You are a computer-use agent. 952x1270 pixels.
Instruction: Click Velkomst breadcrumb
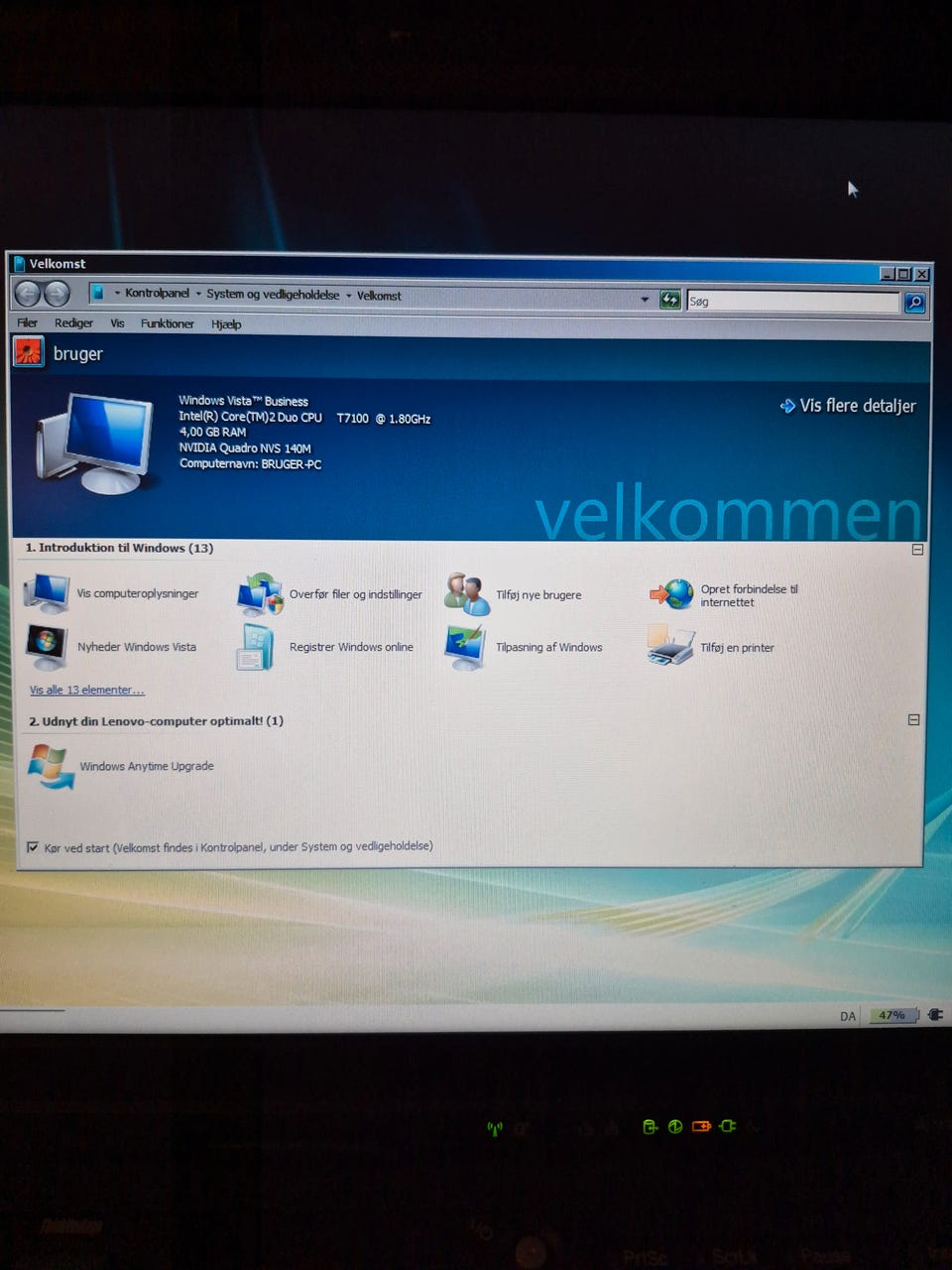coord(379,296)
